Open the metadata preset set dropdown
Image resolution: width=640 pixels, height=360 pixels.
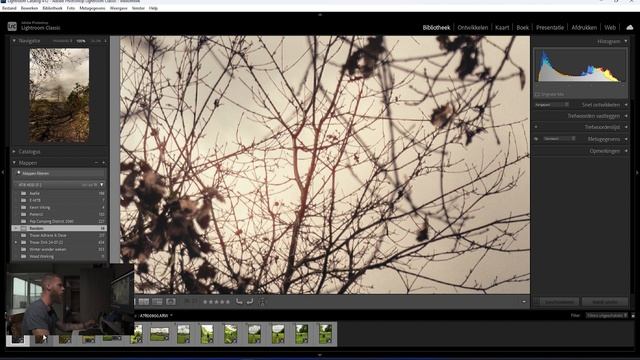pyautogui.click(x=559, y=139)
